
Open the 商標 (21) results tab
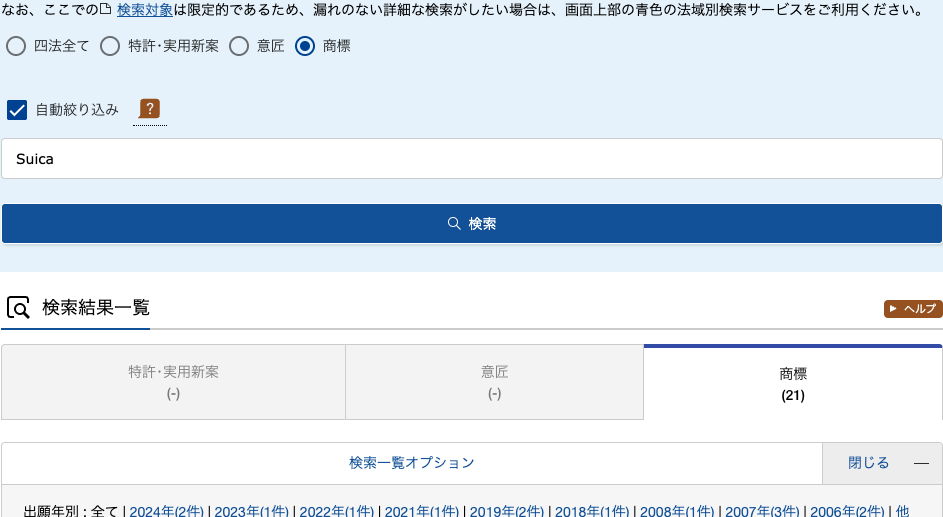pos(793,384)
